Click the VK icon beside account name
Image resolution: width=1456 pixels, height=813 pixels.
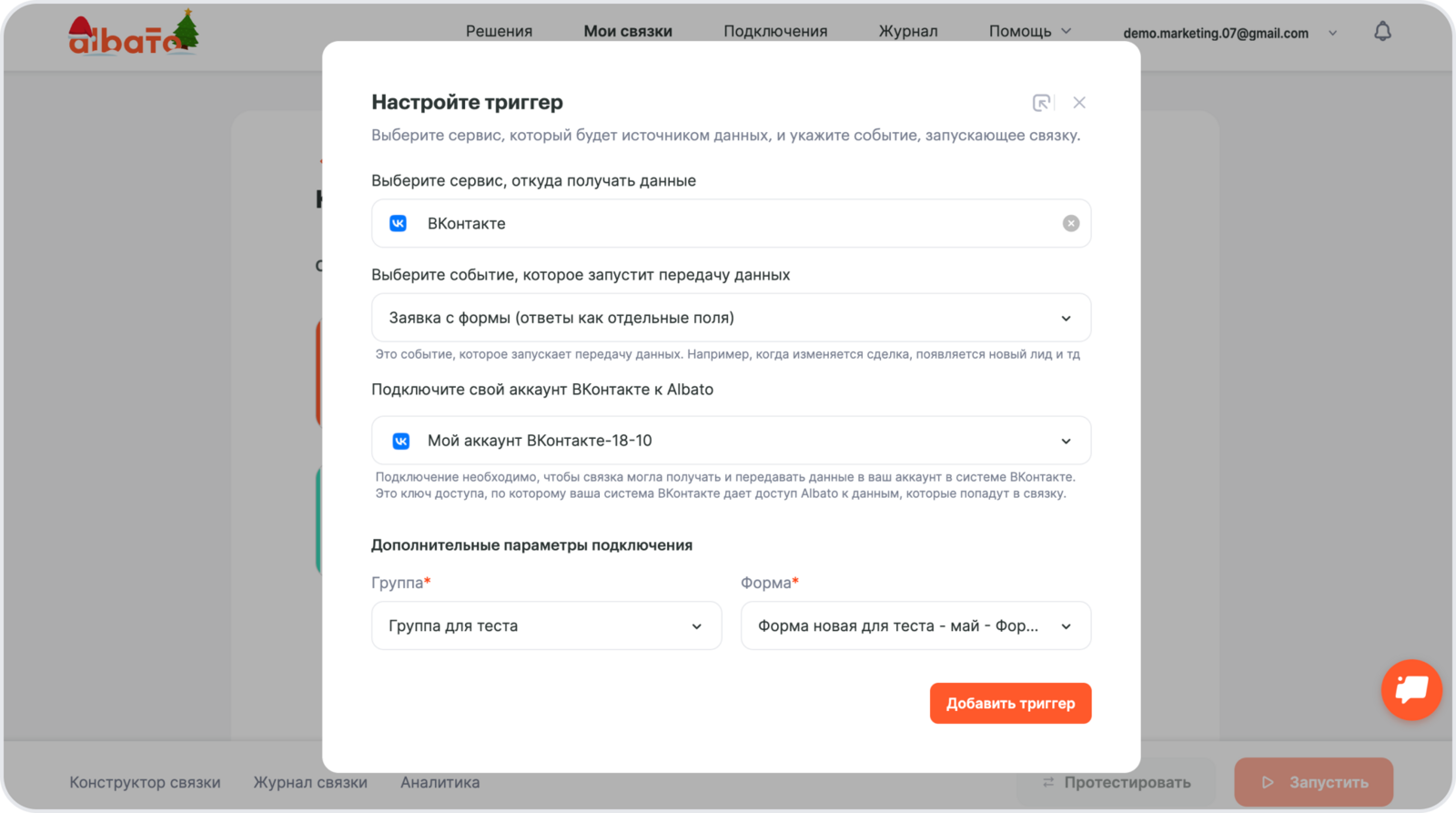click(400, 442)
